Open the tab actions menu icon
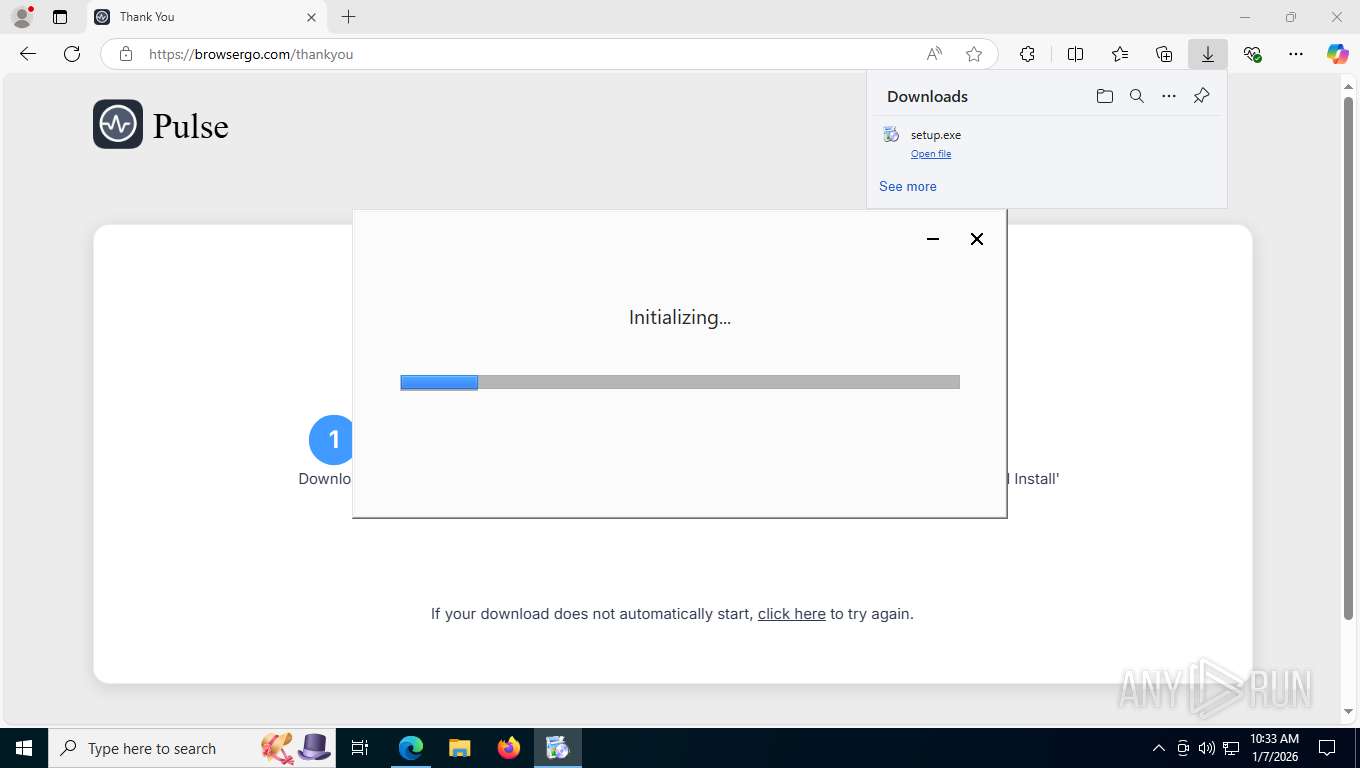Screen dimensions: 1360x768 60,17
